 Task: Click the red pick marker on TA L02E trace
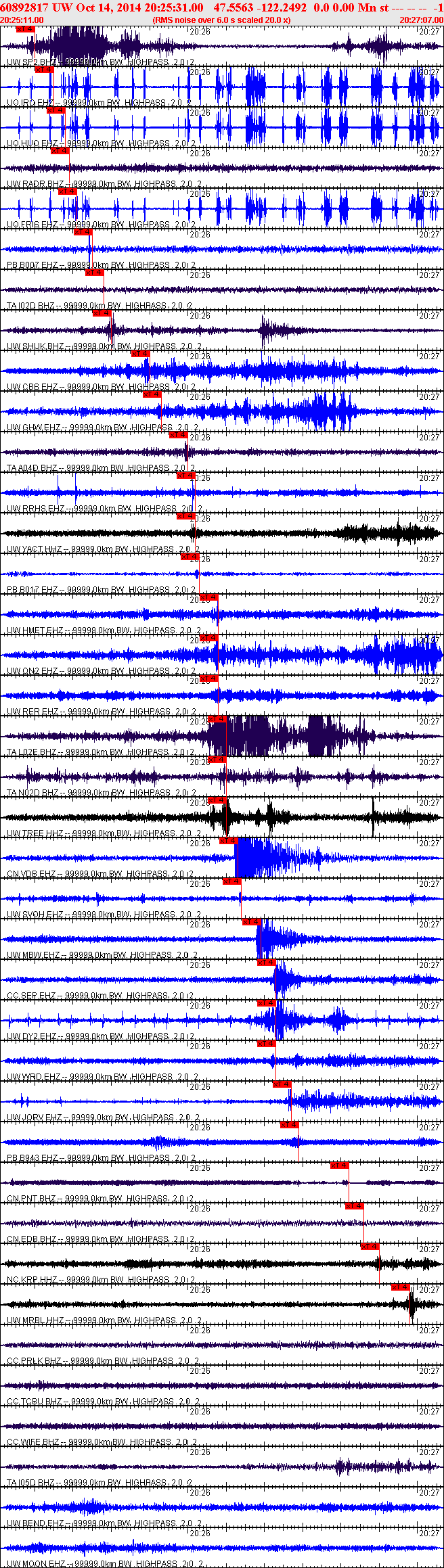click(x=217, y=719)
